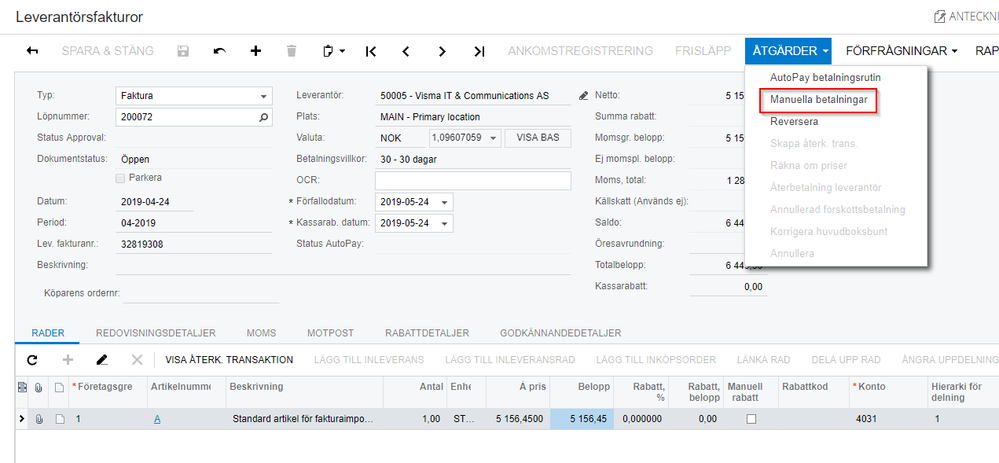This screenshot has height=463, width=999.
Task: Click the column configuration icon in grid header
Action: [22, 387]
